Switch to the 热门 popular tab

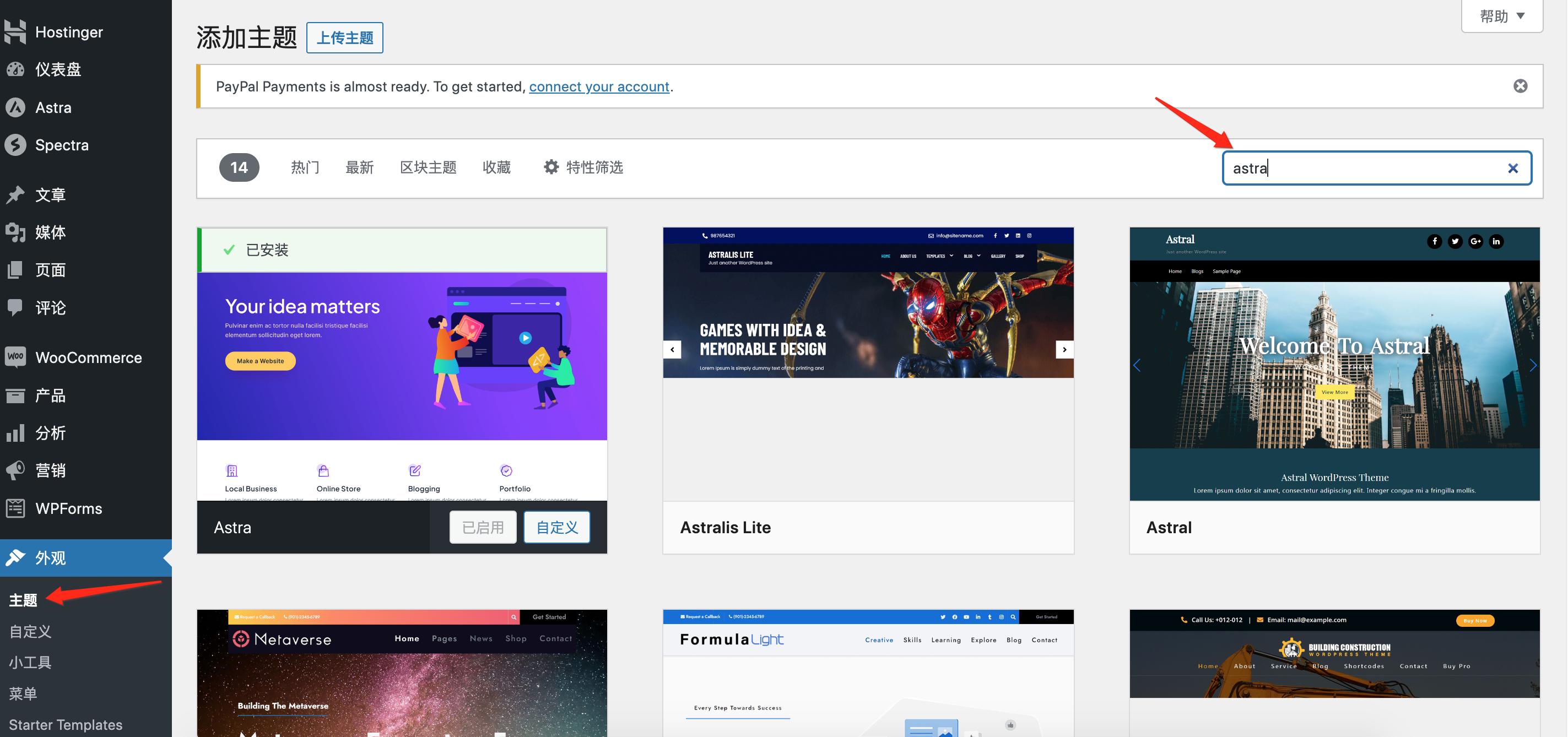(305, 167)
